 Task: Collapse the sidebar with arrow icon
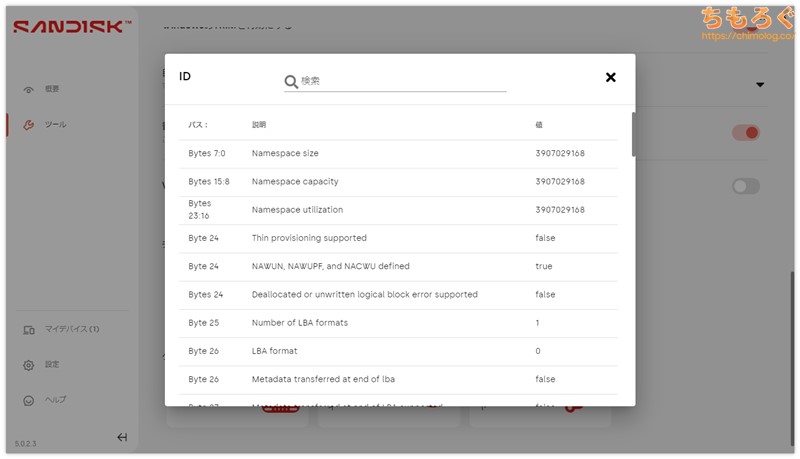[122, 437]
